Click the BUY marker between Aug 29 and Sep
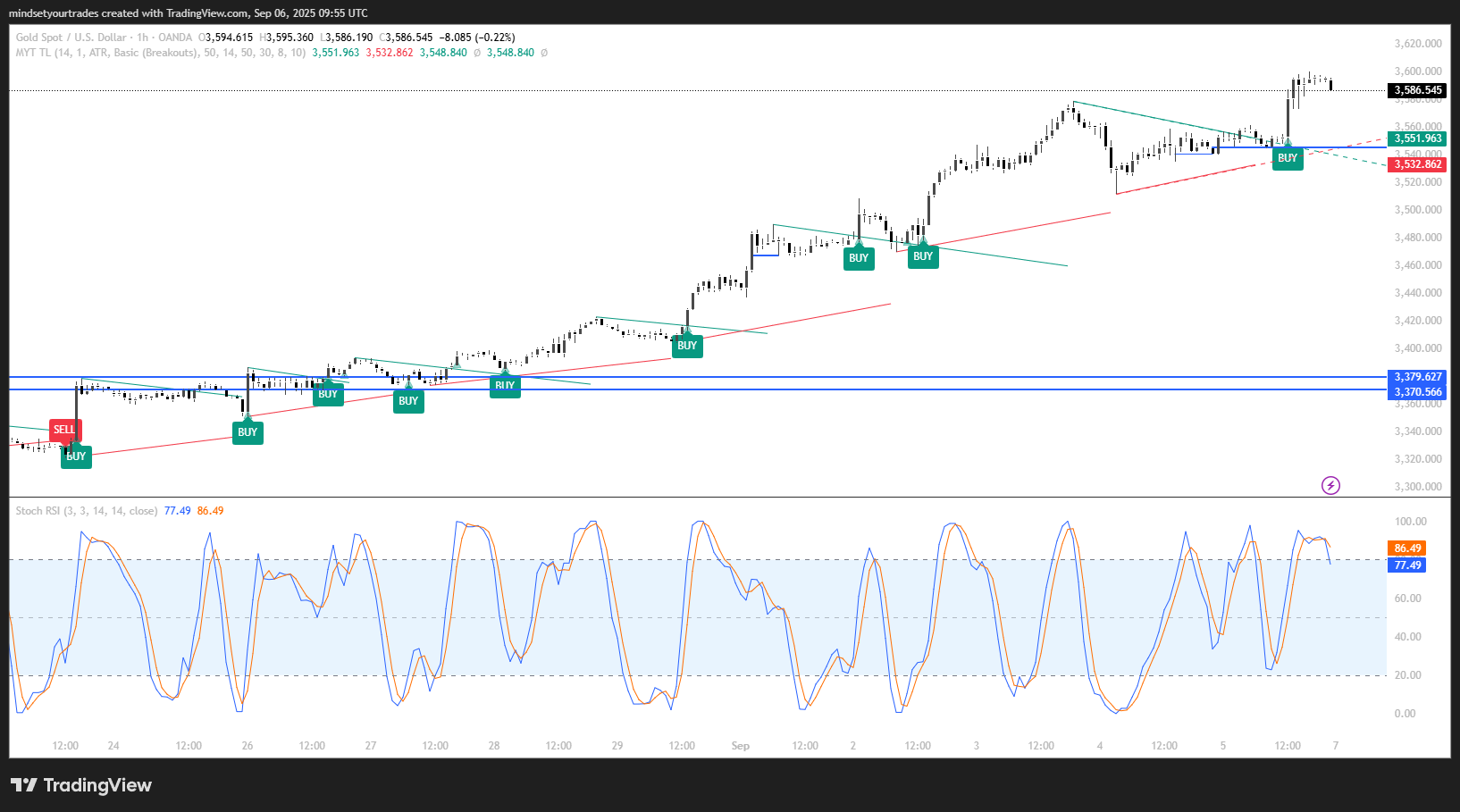The width and height of the screenshot is (1460, 812). coord(686,346)
